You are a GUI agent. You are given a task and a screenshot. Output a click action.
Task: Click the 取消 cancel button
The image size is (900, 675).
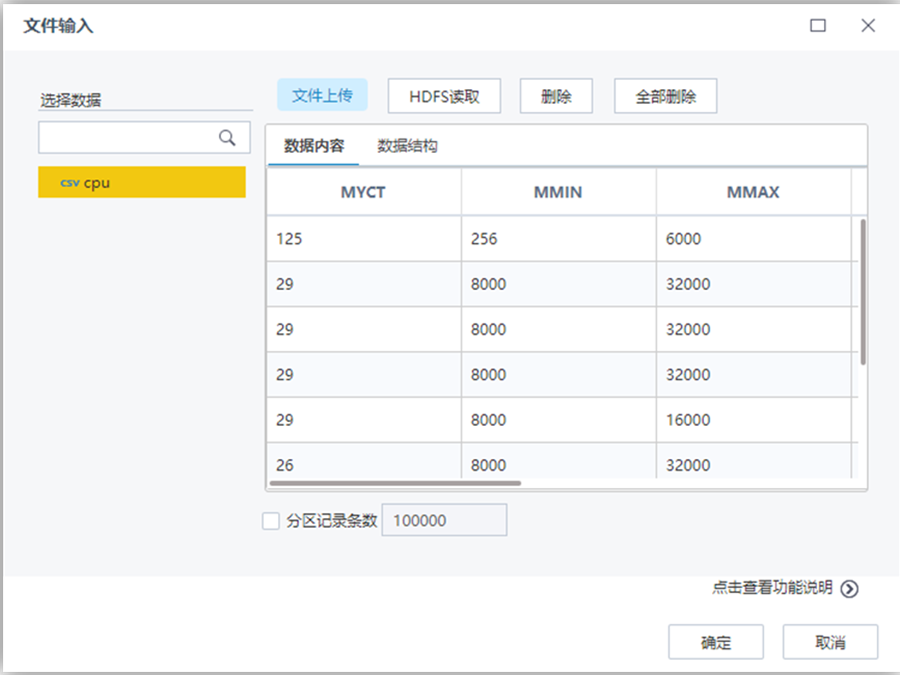830,642
